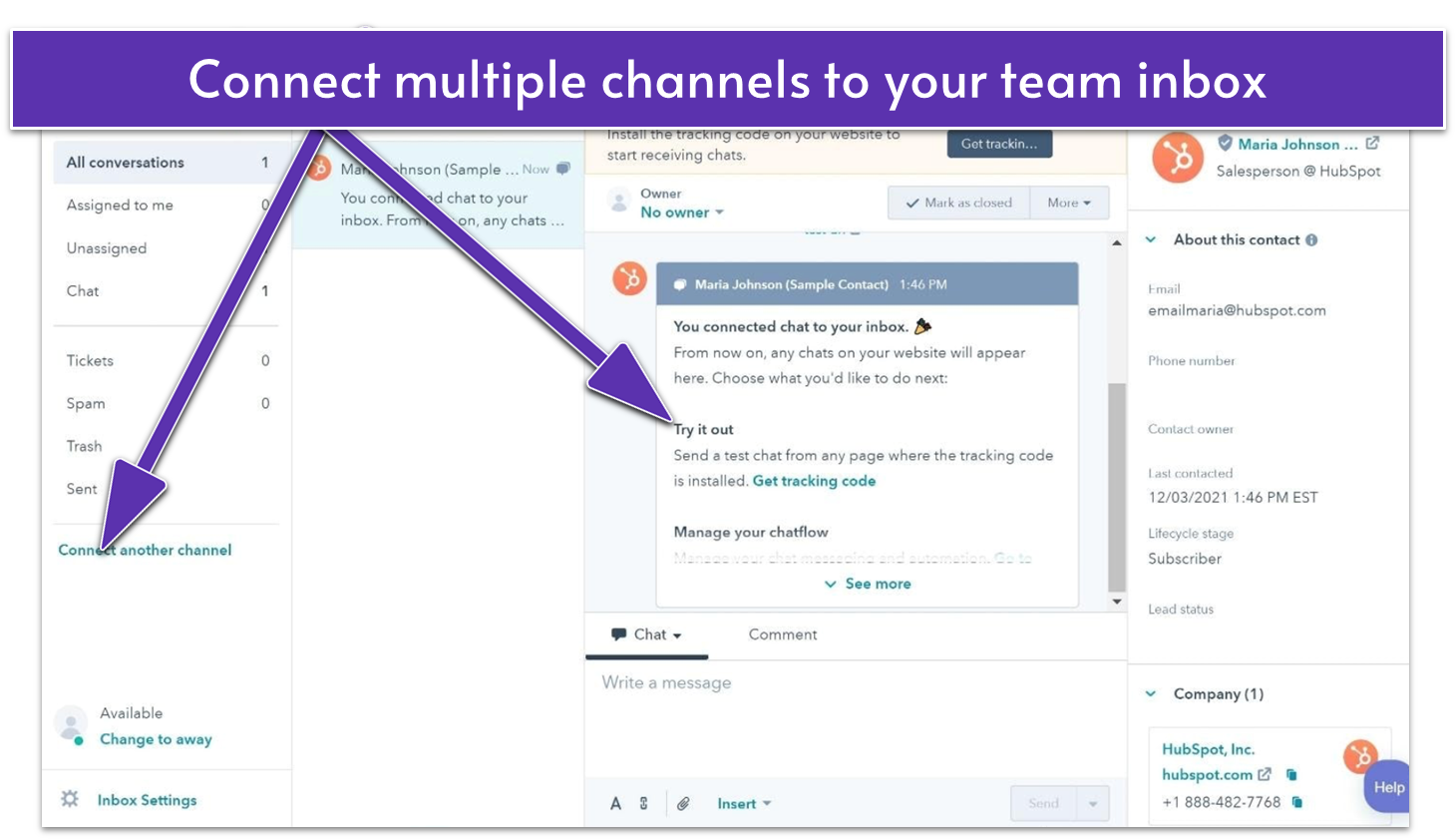
Task: Open text formatting A icon
Action: point(615,803)
